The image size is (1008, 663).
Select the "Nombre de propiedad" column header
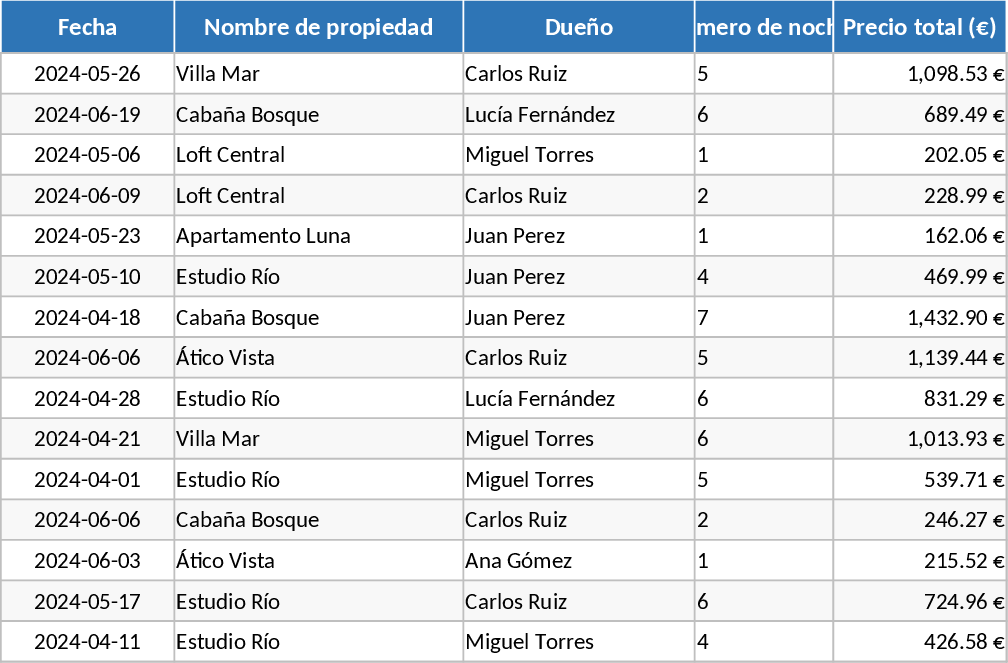click(x=318, y=27)
